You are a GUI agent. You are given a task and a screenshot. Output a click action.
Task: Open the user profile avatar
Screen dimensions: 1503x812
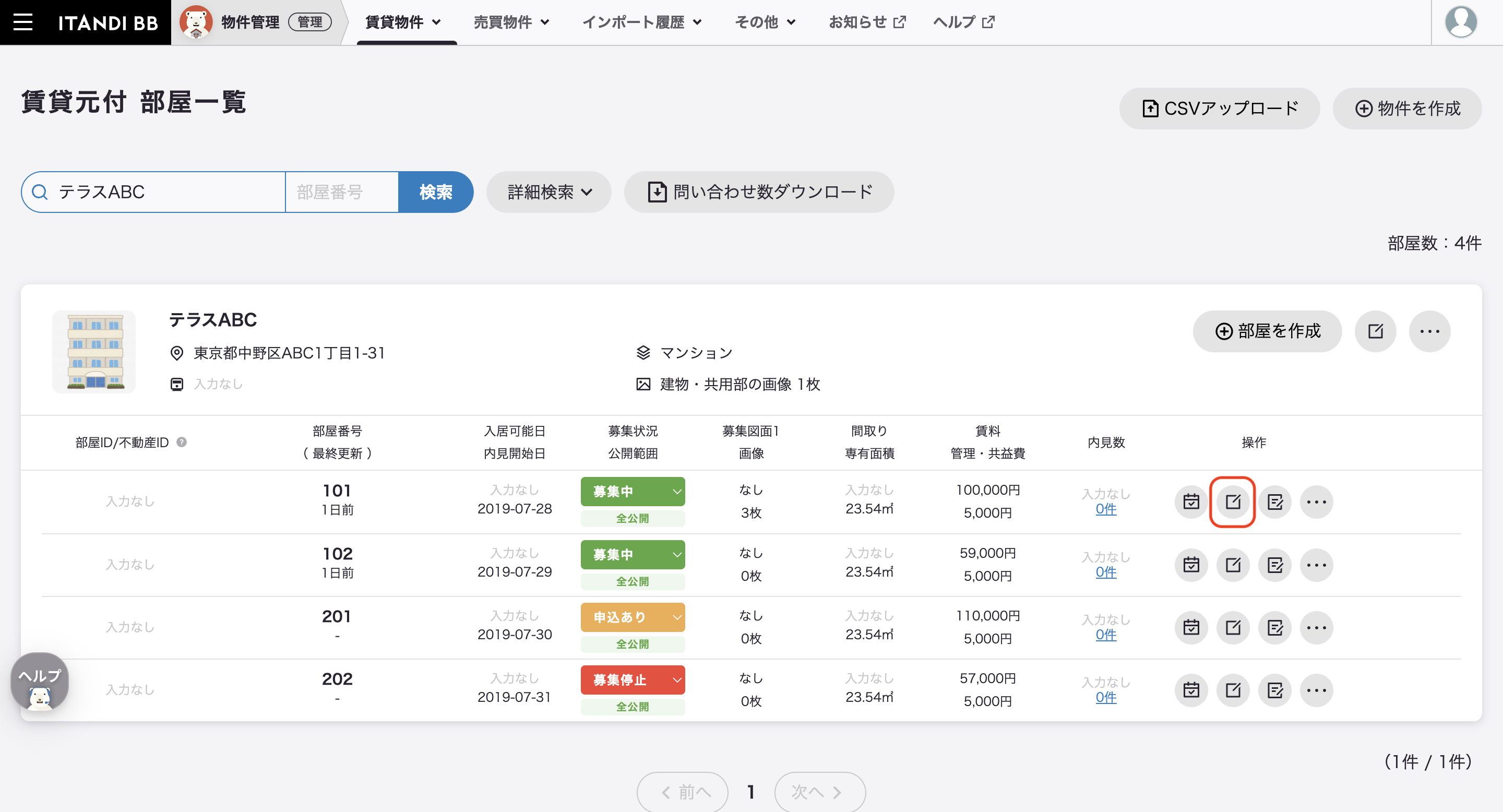[x=1460, y=22]
